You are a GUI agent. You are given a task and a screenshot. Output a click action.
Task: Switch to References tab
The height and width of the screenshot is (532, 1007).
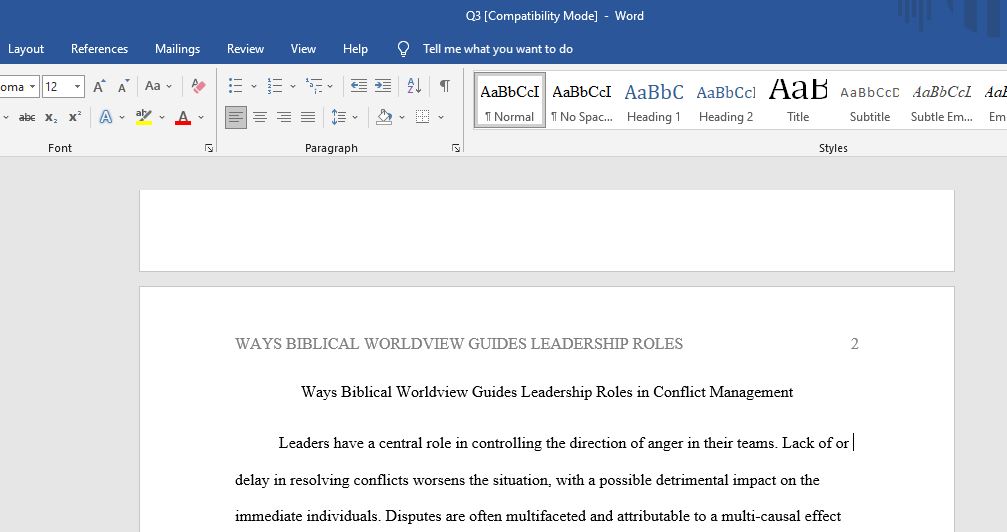100,49
